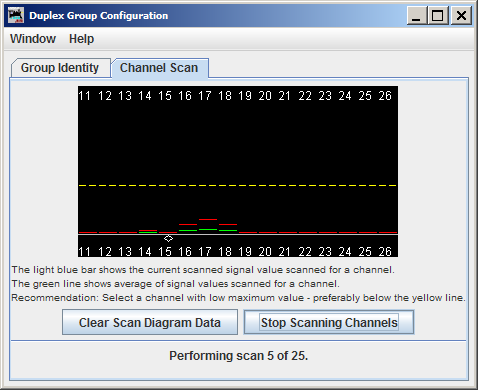Click the red maximum bar for channel 18

228,224
